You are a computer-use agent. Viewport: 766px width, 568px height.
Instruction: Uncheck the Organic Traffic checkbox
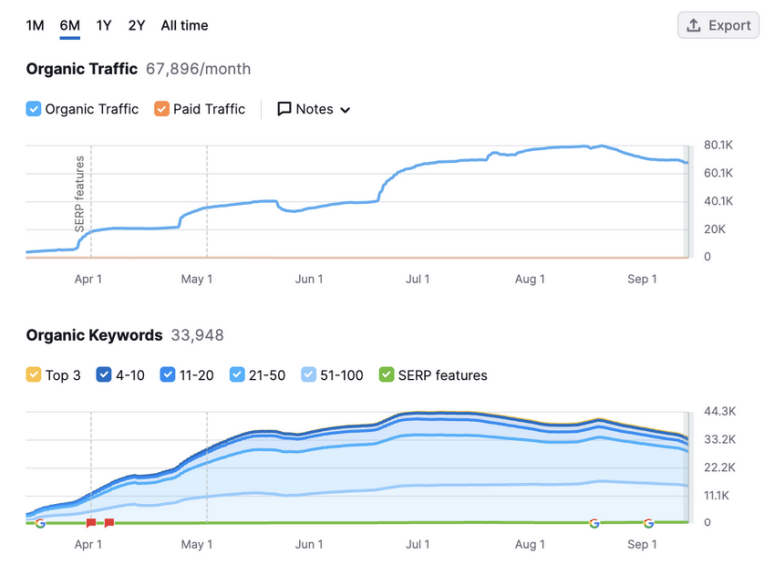(x=34, y=109)
